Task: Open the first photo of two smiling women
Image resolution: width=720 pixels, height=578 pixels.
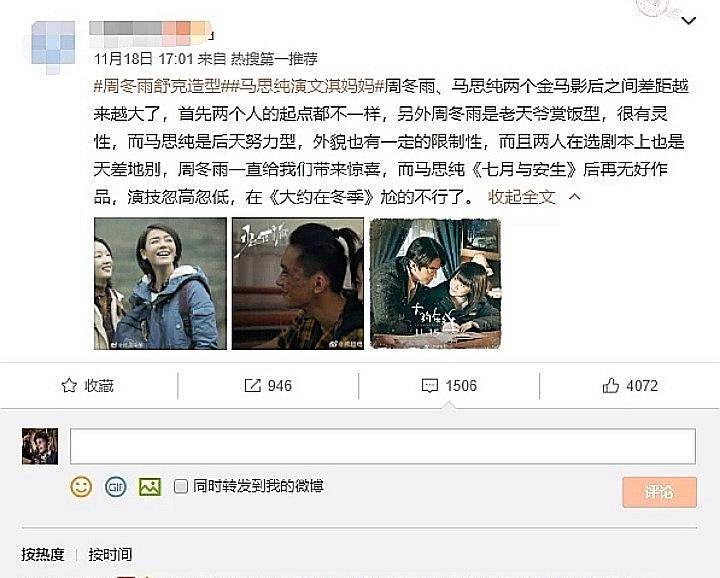Action: (x=160, y=284)
